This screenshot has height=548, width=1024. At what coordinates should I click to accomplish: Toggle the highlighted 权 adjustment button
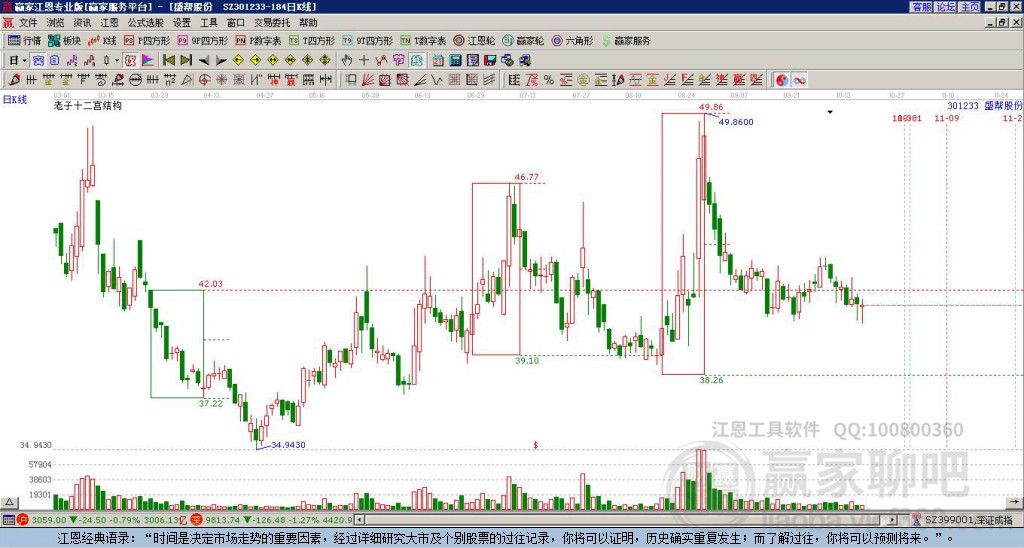coord(130,61)
